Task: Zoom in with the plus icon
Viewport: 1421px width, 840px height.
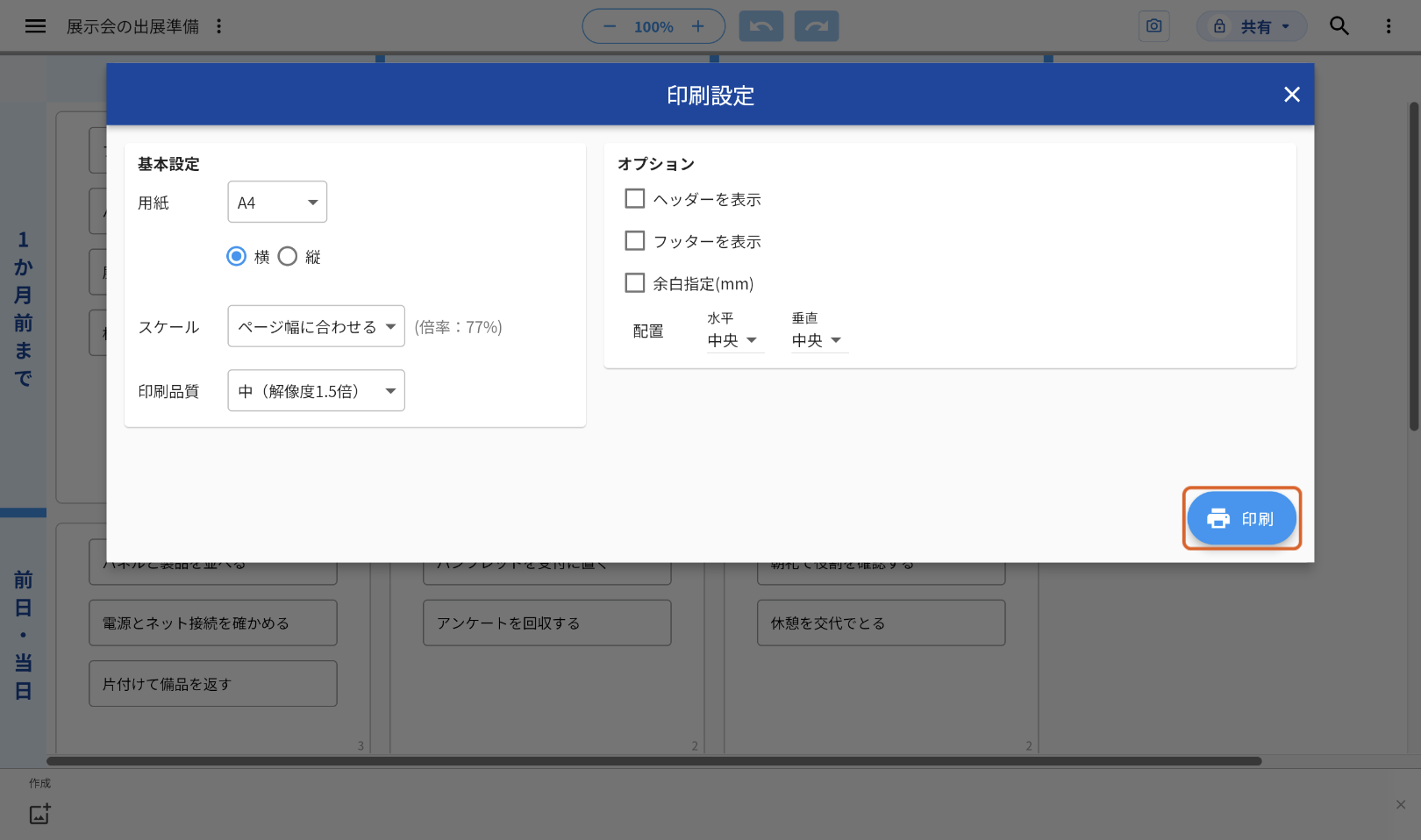Action: point(698,26)
